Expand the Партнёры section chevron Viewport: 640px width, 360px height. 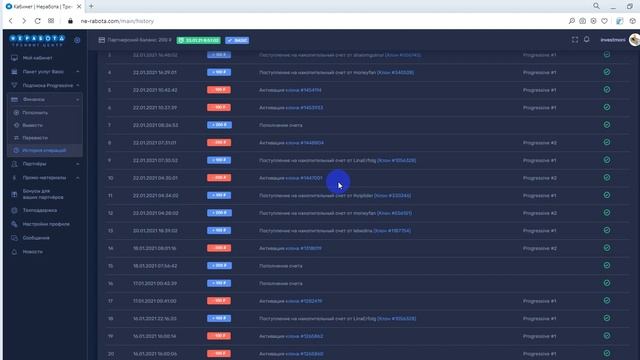[x=78, y=164]
